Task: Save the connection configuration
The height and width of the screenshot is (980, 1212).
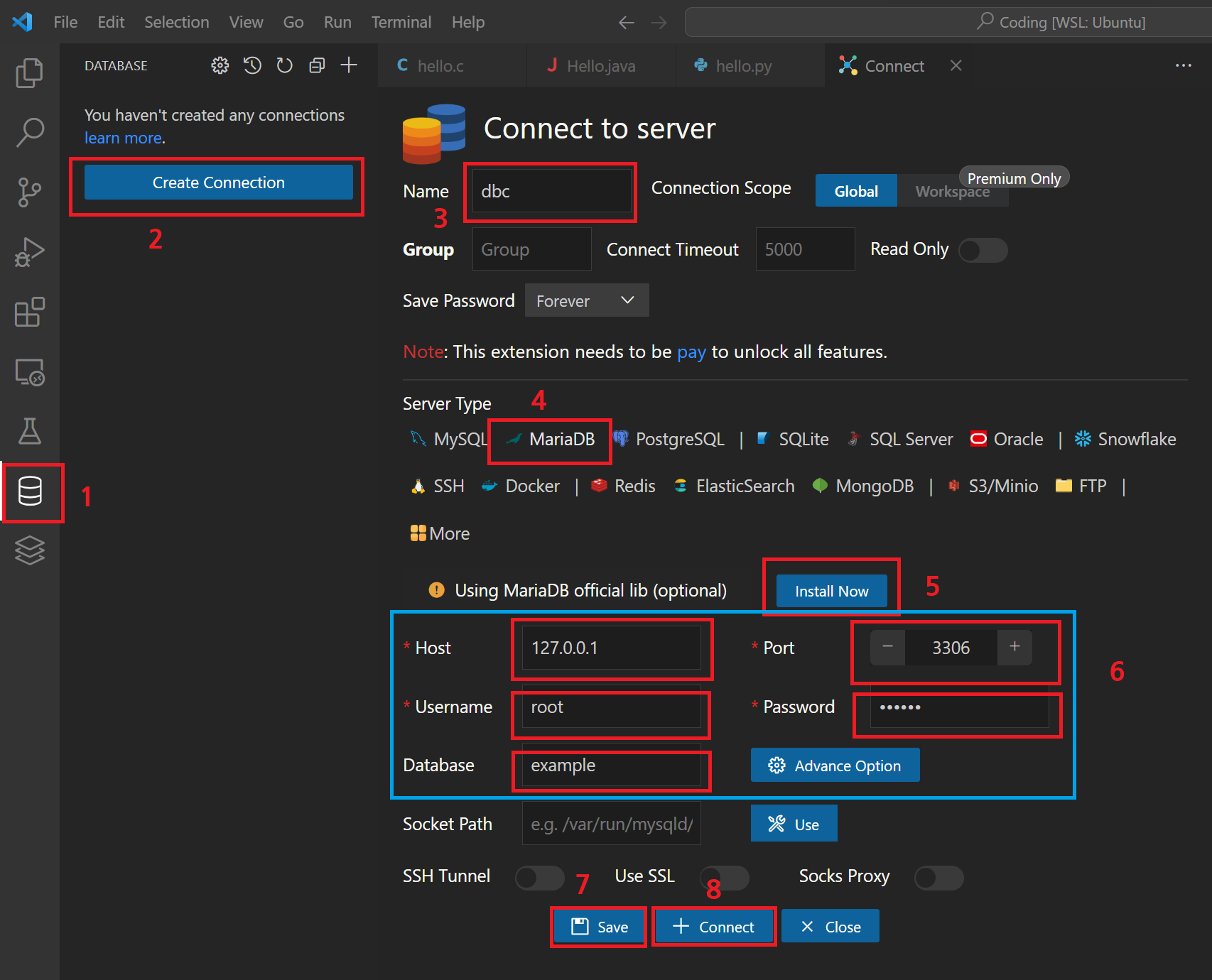Action: point(599,927)
